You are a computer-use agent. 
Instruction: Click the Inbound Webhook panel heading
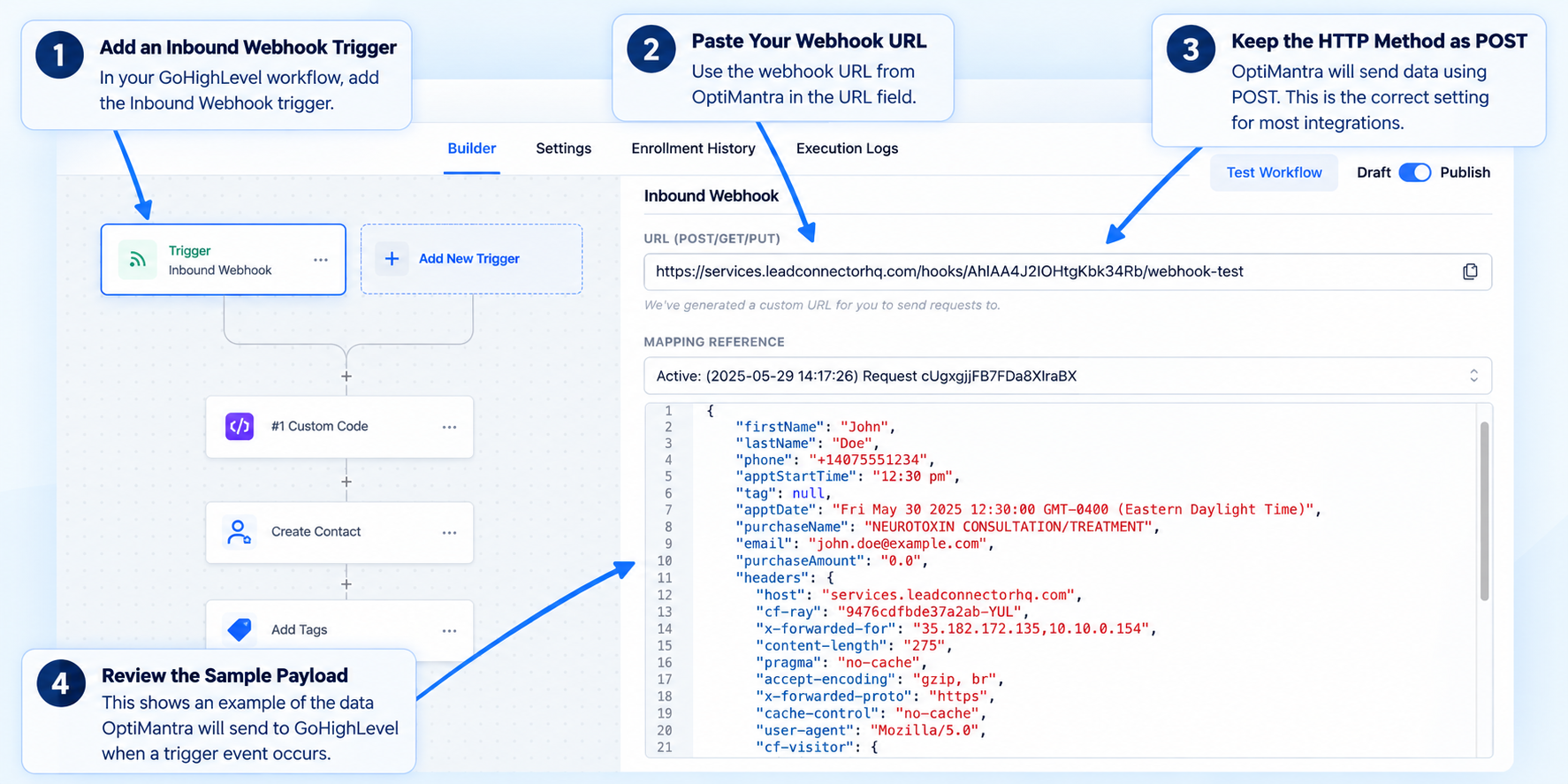pos(712,196)
